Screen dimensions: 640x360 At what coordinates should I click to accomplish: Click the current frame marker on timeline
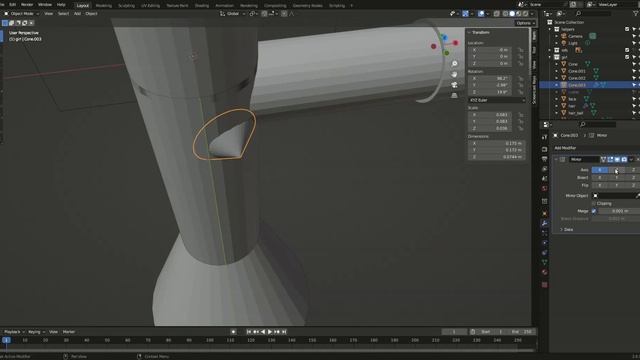tap(6, 340)
